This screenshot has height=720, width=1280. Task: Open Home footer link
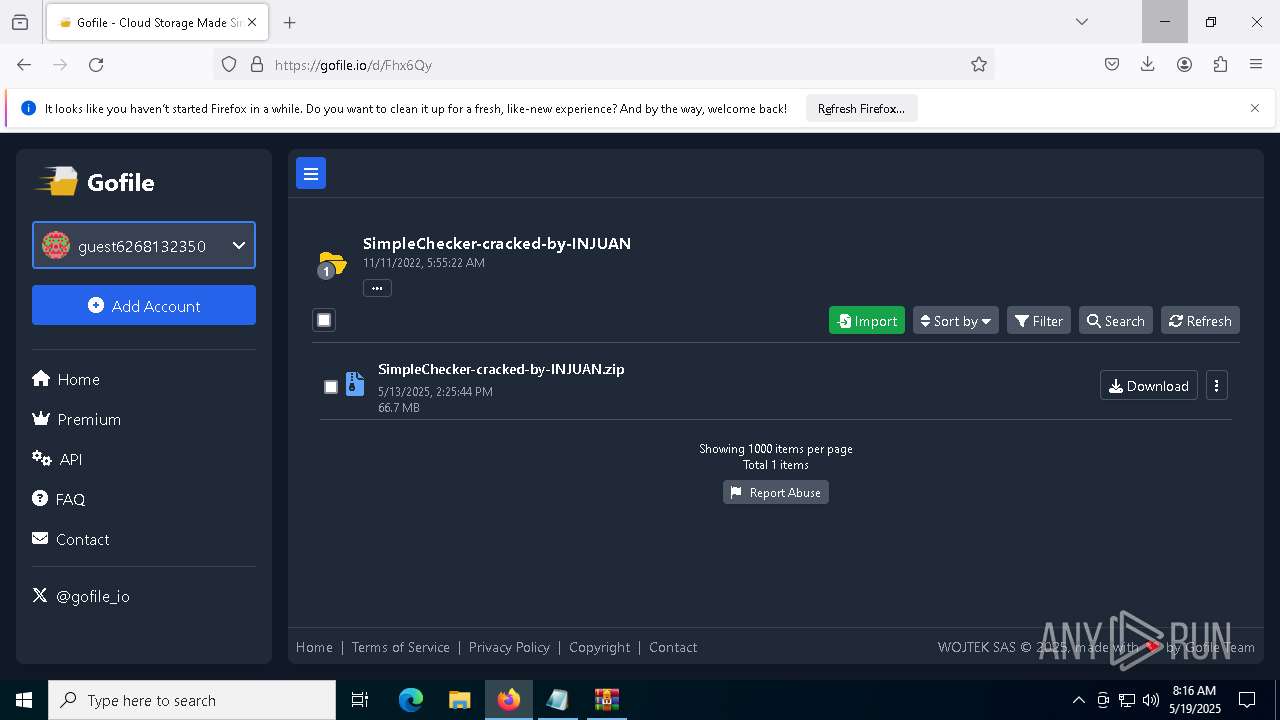314,647
